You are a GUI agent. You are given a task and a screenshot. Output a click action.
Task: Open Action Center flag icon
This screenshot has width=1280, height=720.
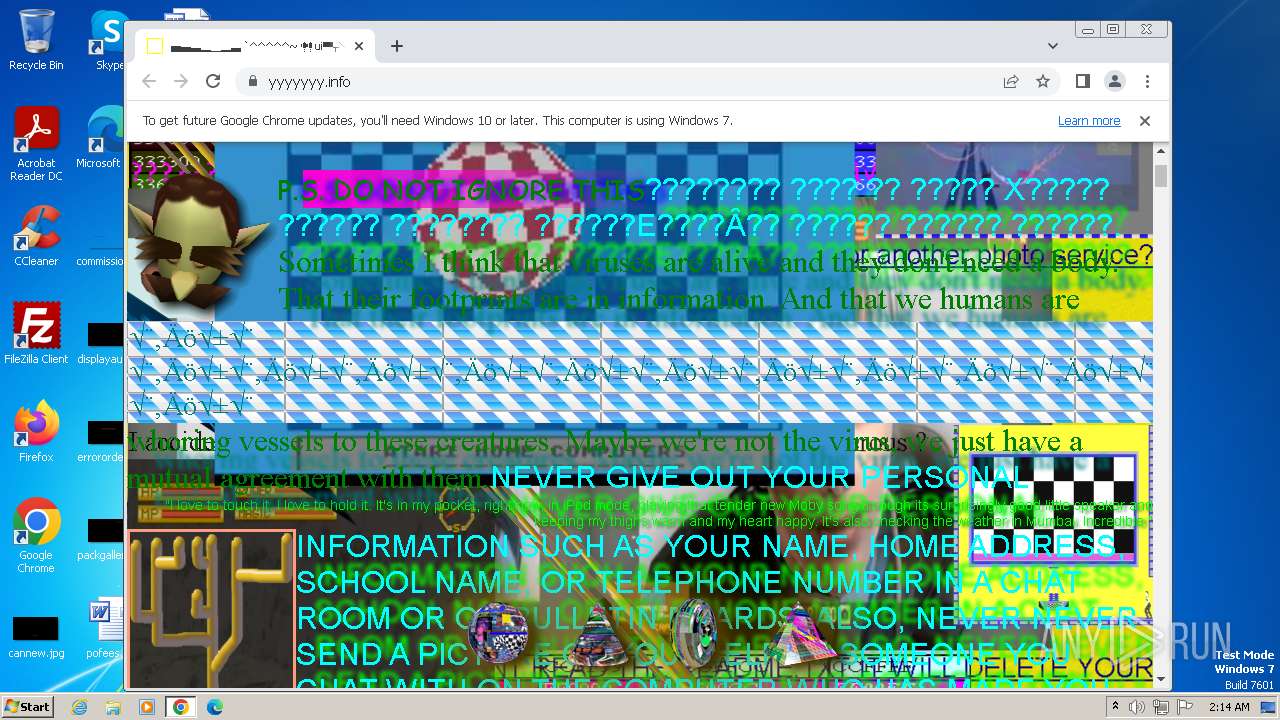[1183, 707]
